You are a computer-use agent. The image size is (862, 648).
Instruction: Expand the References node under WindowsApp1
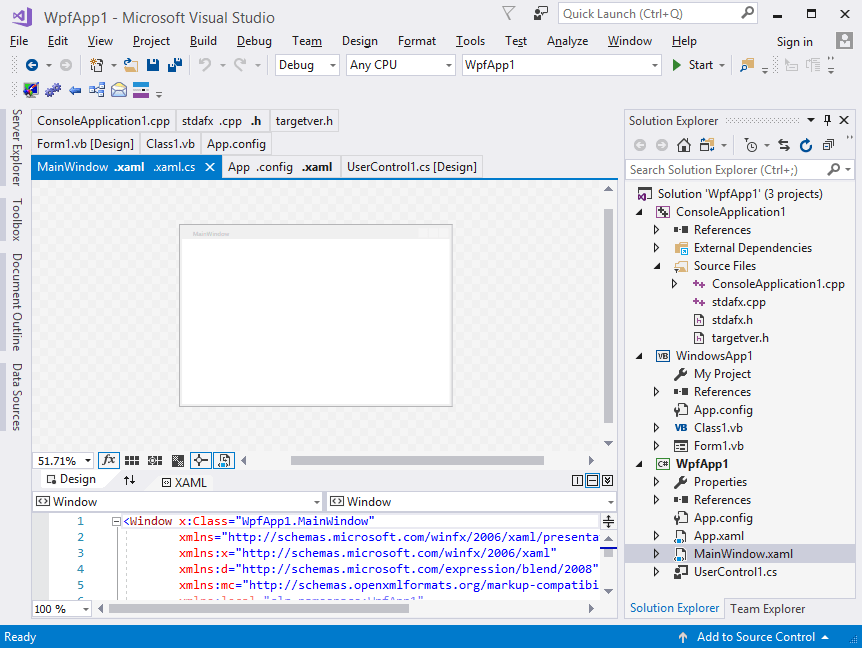pyautogui.click(x=657, y=392)
